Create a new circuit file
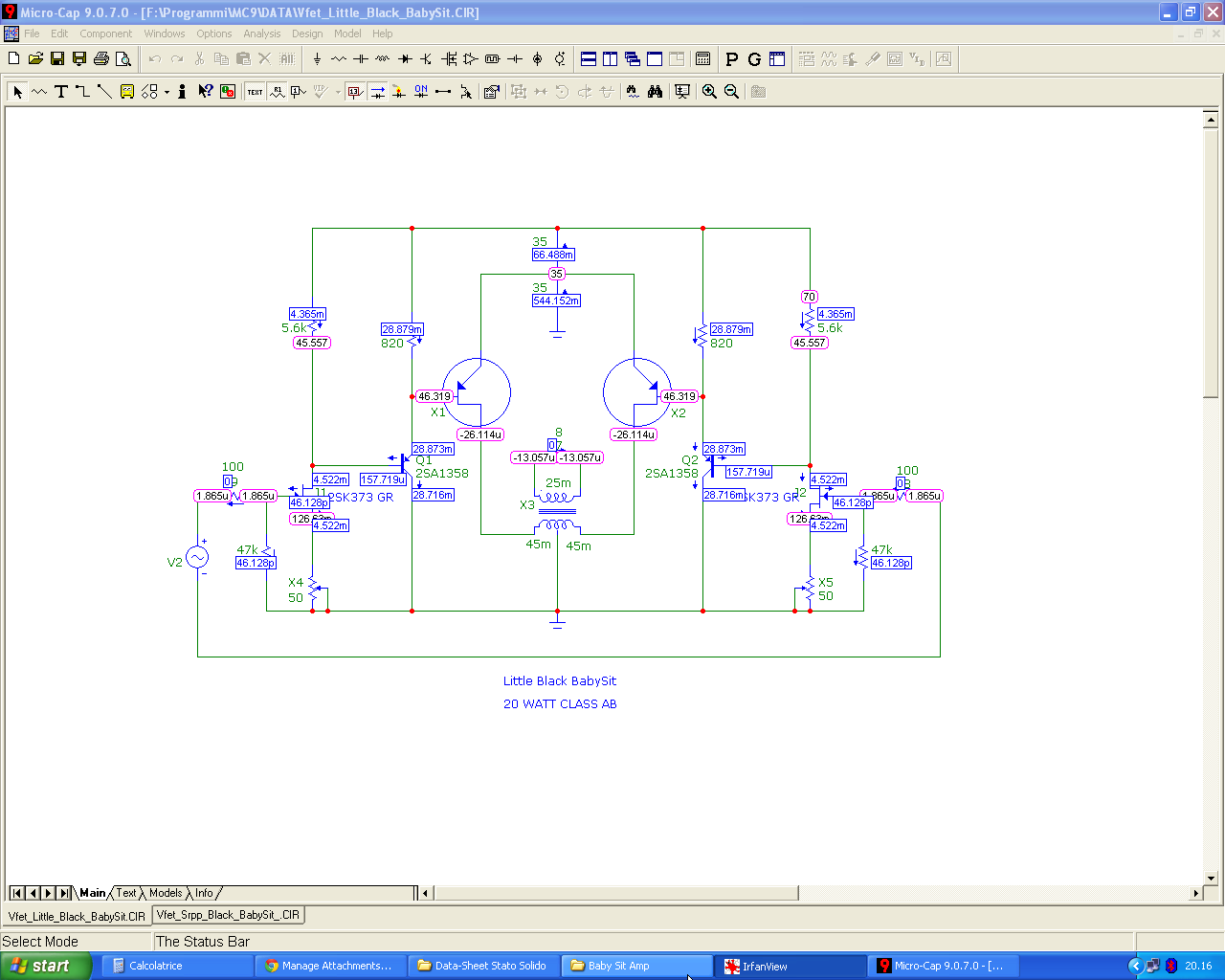This screenshot has width=1225, height=980. [13, 58]
